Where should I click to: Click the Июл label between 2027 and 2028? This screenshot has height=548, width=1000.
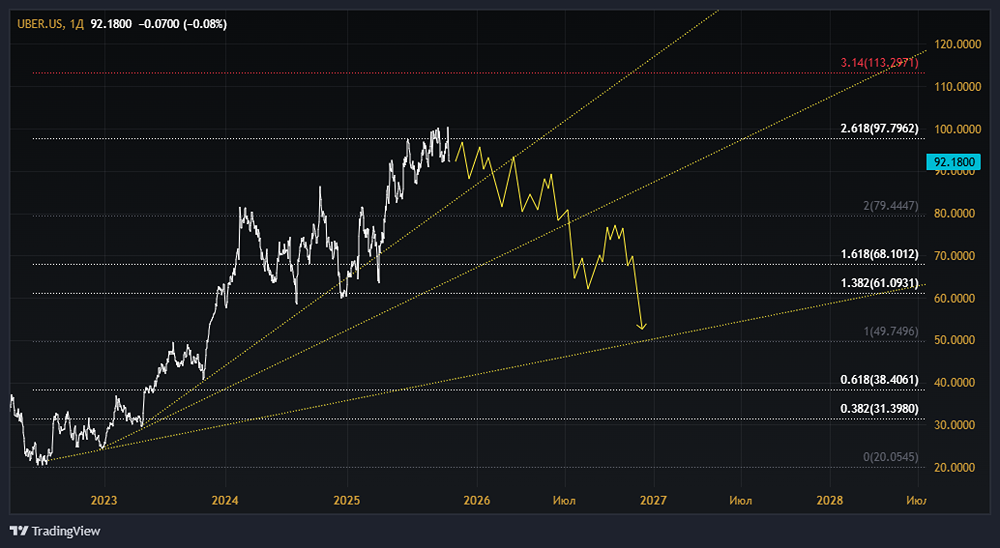[x=740, y=500]
